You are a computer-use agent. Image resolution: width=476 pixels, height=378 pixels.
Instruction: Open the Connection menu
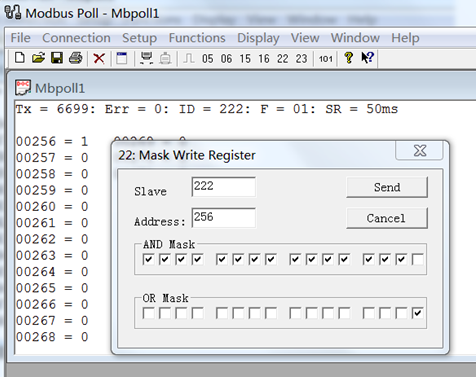click(76, 38)
